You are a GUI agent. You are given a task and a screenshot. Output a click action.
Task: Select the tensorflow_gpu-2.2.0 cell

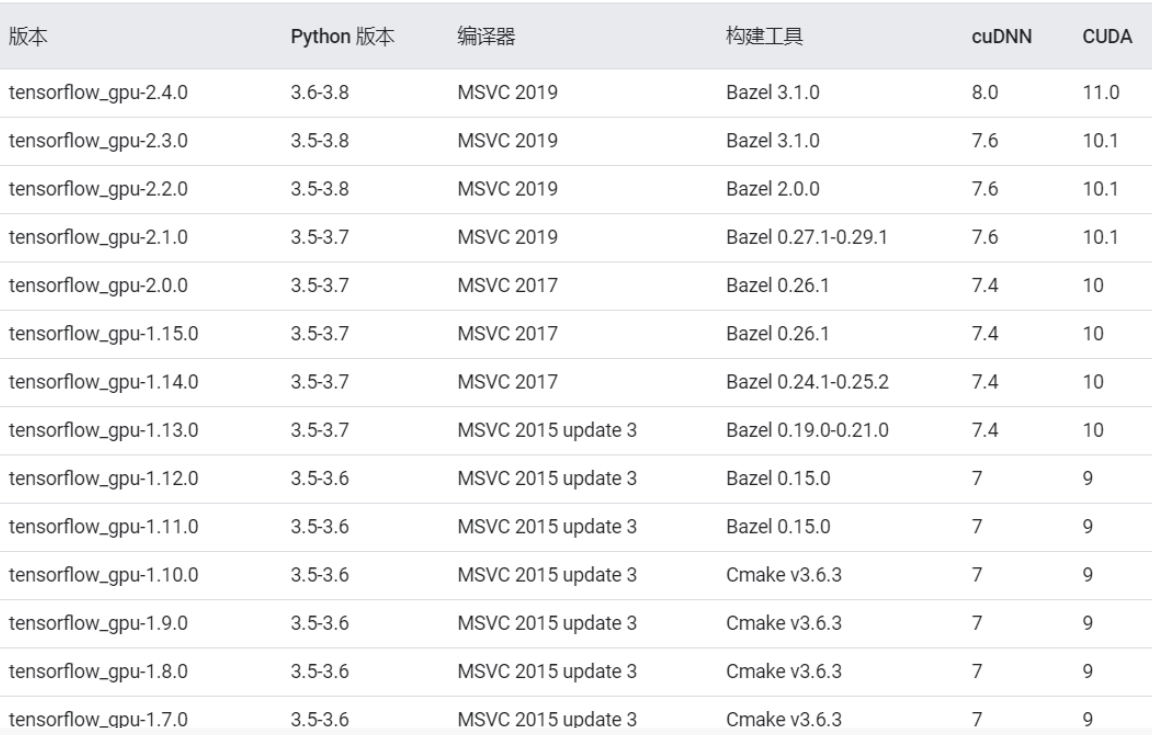point(98,189)
